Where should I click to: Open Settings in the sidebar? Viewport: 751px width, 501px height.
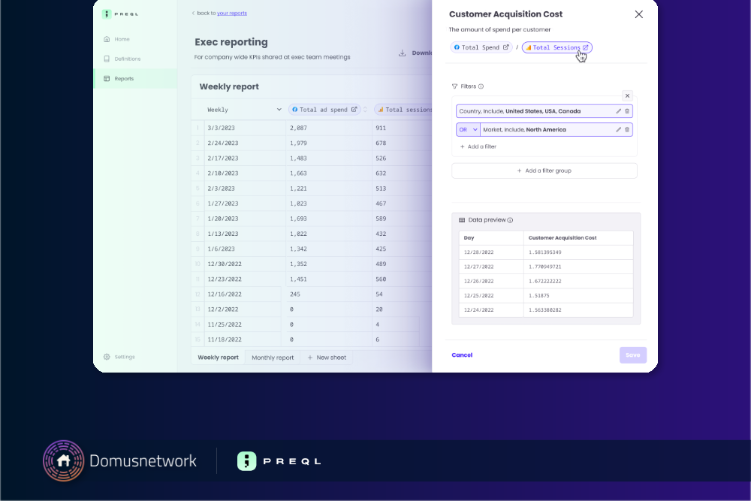click(120, 357)
